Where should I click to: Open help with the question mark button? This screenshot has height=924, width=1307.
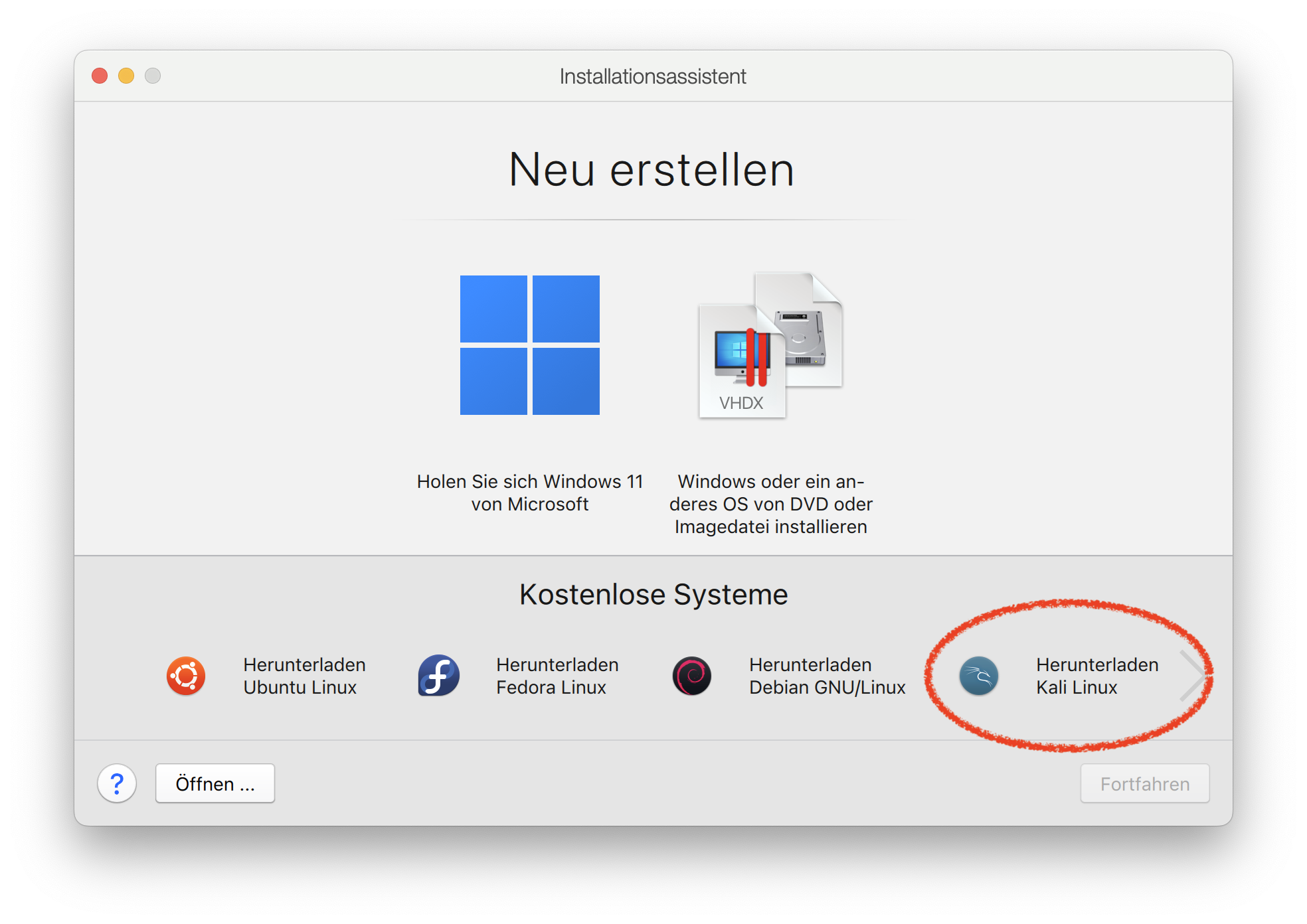117,784
